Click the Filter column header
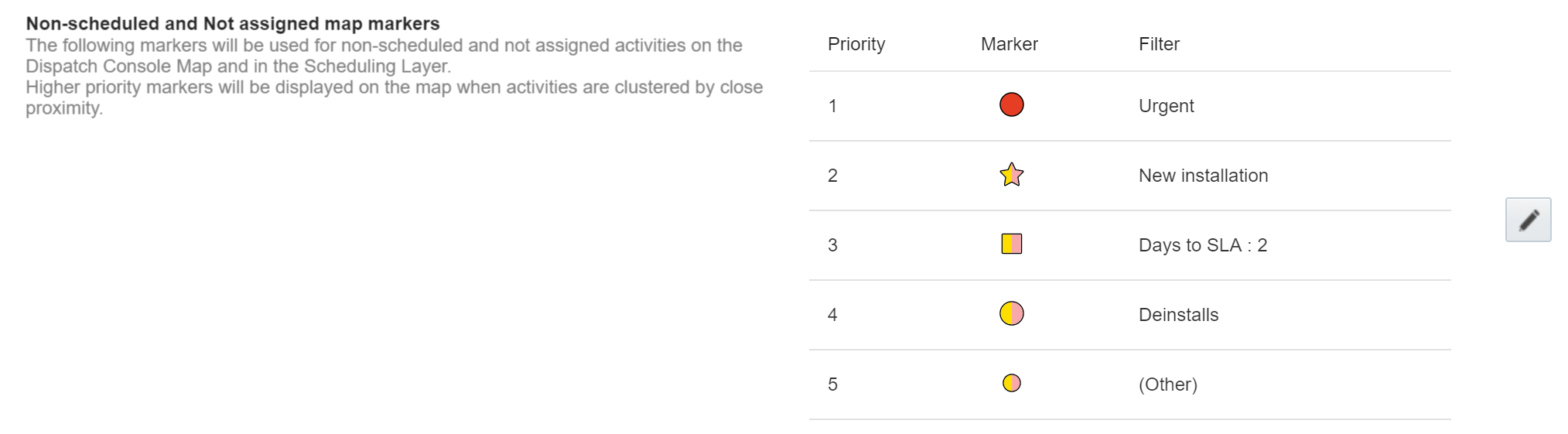Image resolution: width=1568 pixels, height=434 pixels. pyautogui.click(x=1159, y=44)
